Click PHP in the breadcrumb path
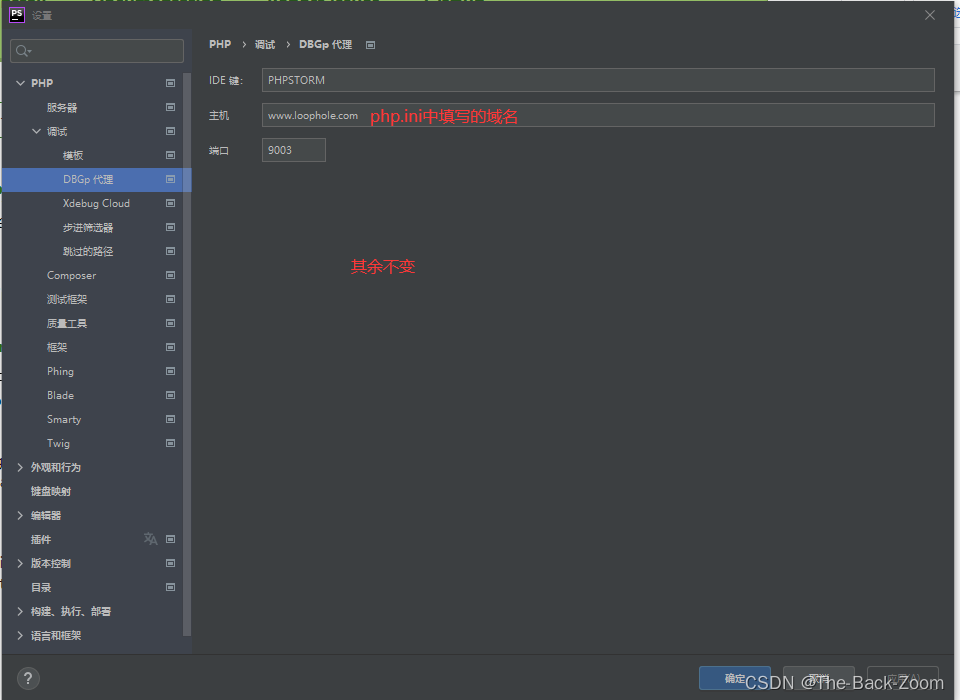960x700 pixels. pos(220,44)
